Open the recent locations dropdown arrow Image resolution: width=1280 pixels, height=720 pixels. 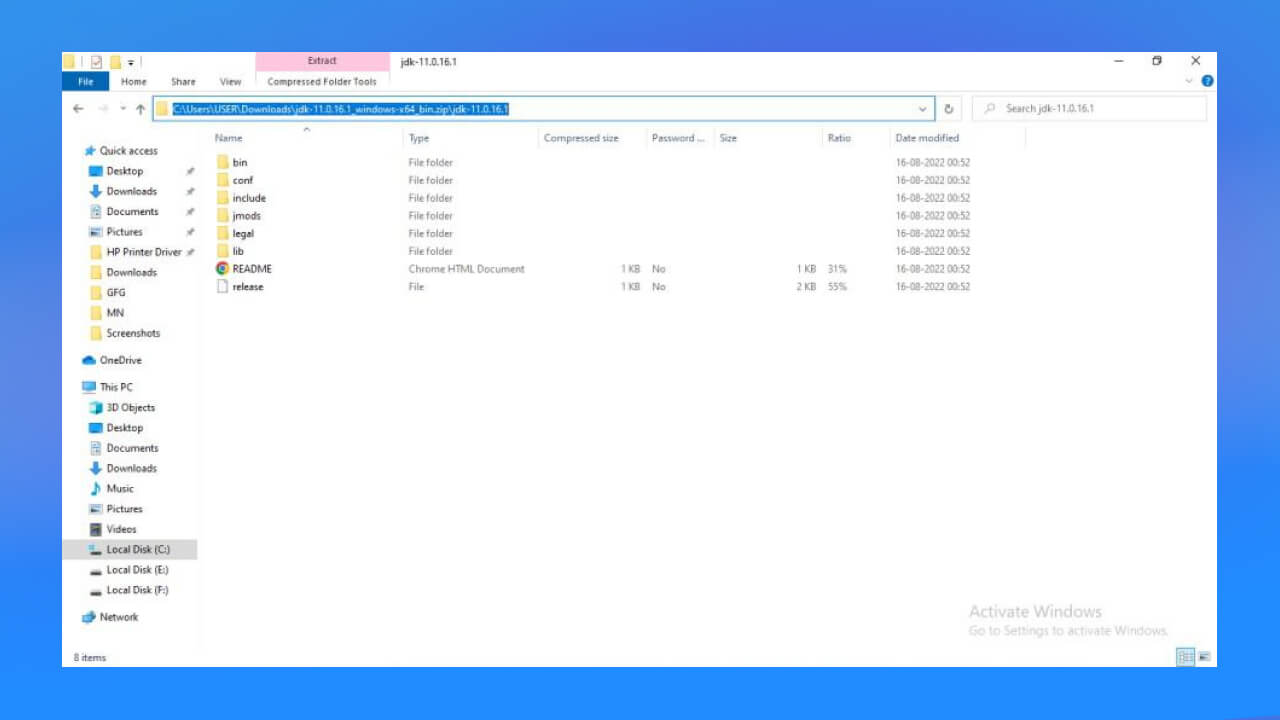(x=123, y=109)
